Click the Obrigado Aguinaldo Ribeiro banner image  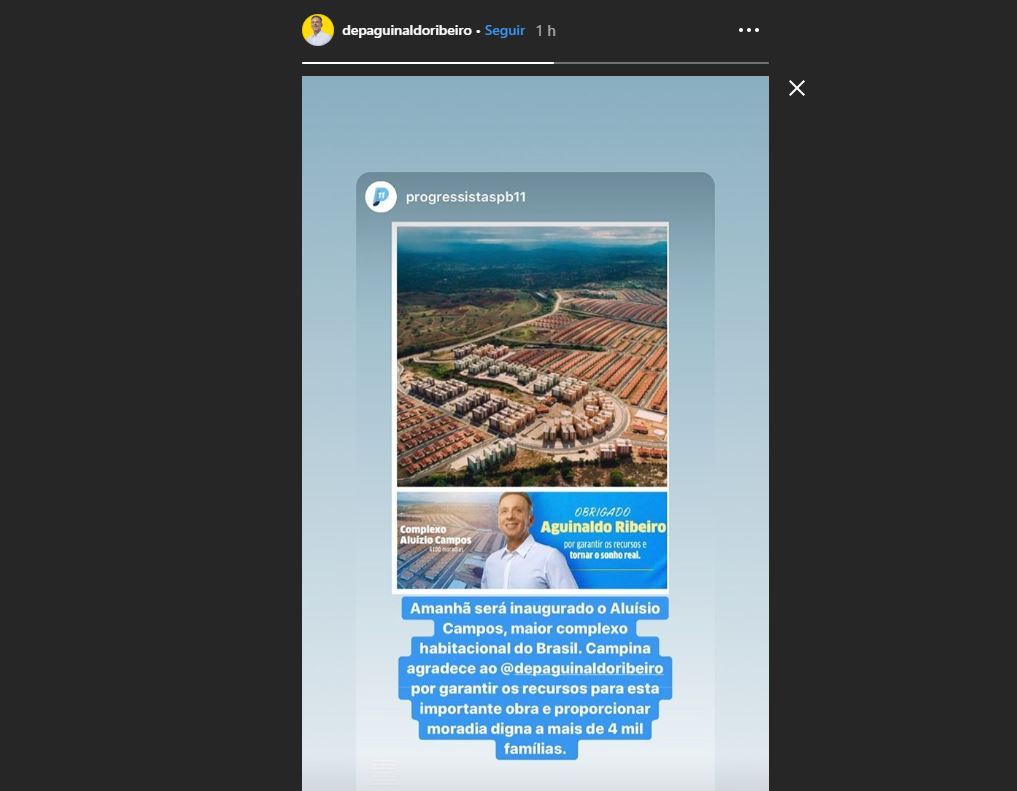click(x=532, y=540)
